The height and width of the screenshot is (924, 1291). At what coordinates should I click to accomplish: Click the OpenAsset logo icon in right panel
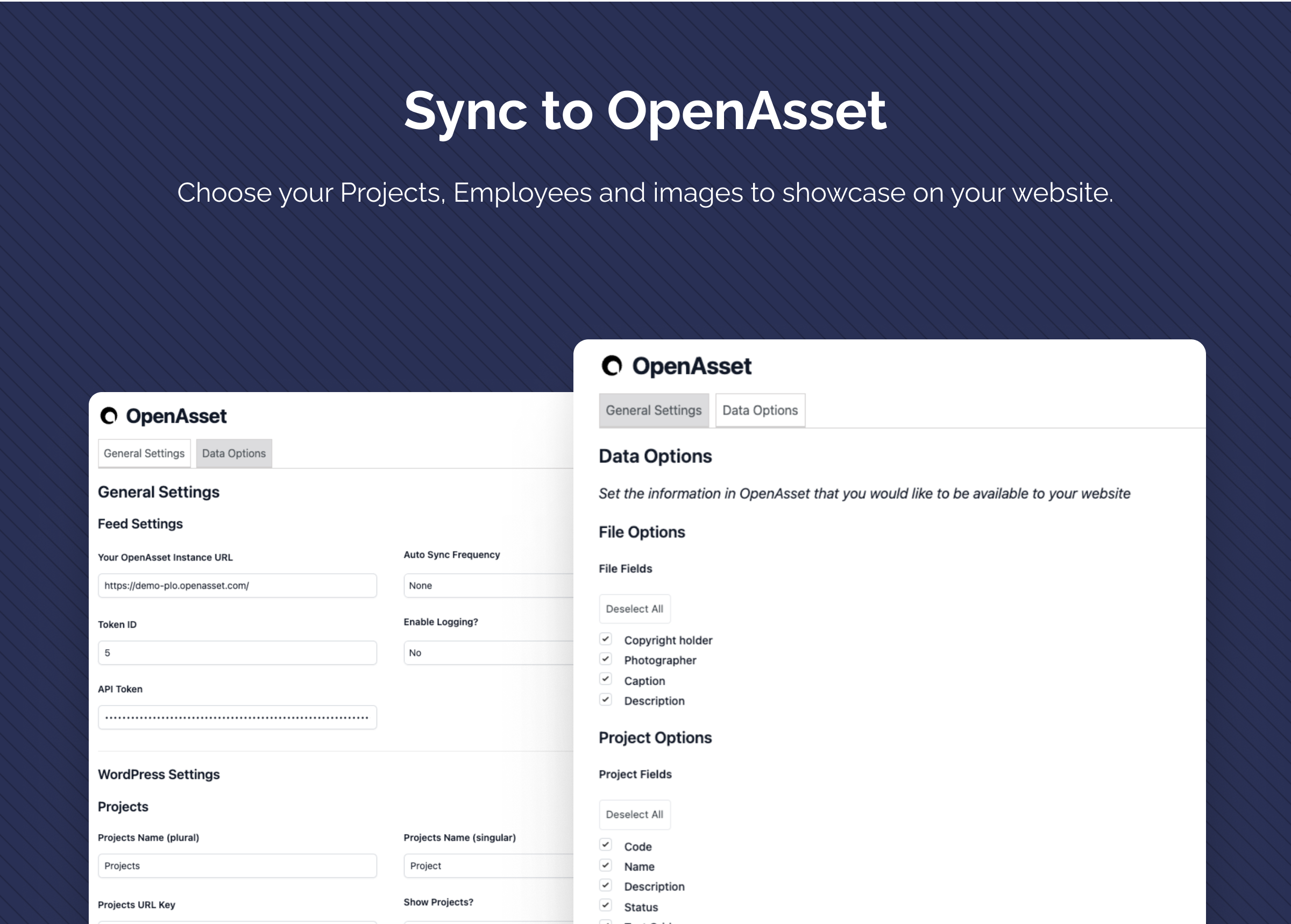pos(612,366)
